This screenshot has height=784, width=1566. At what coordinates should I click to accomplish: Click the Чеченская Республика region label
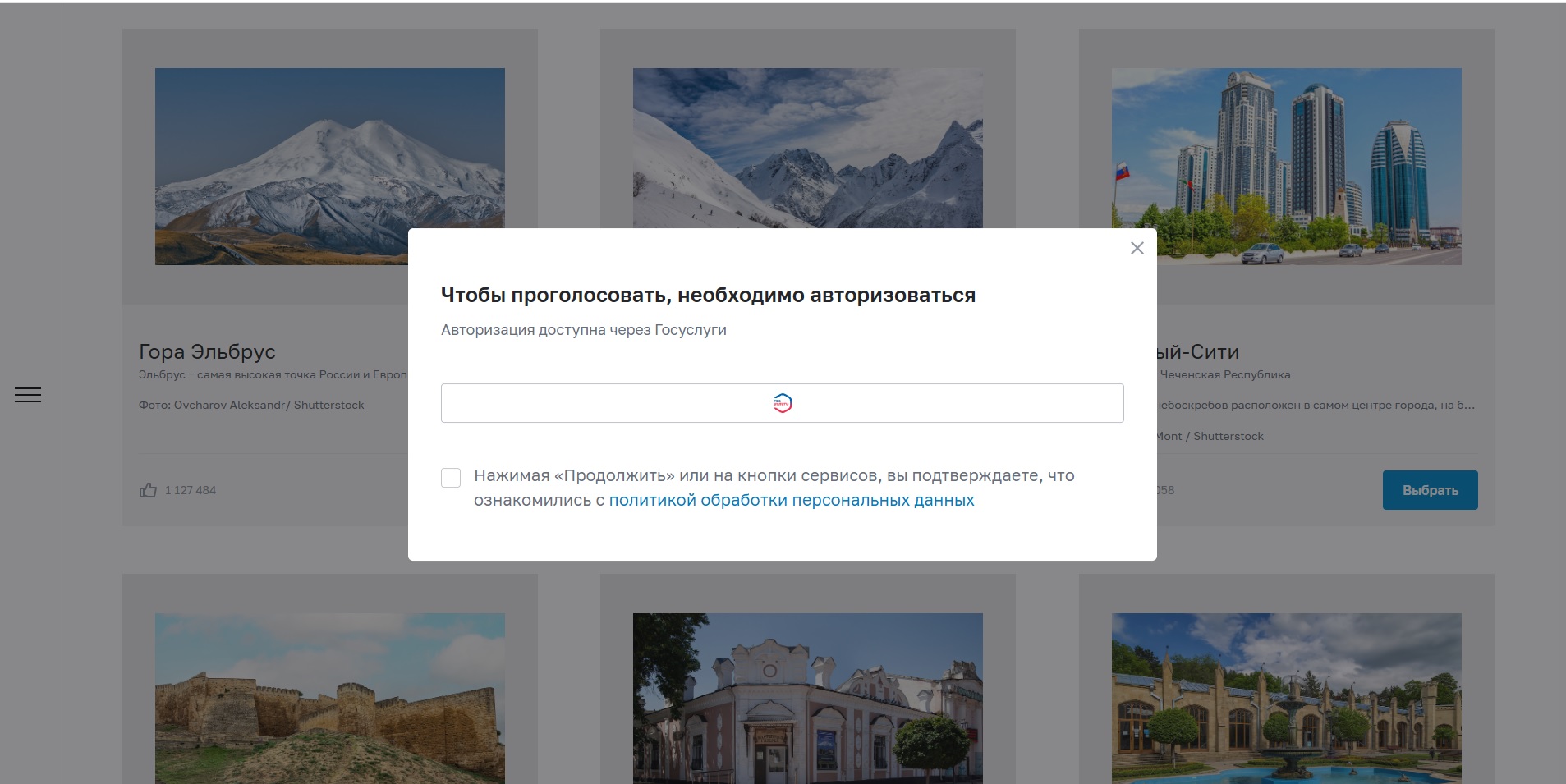coord(1224,375)
